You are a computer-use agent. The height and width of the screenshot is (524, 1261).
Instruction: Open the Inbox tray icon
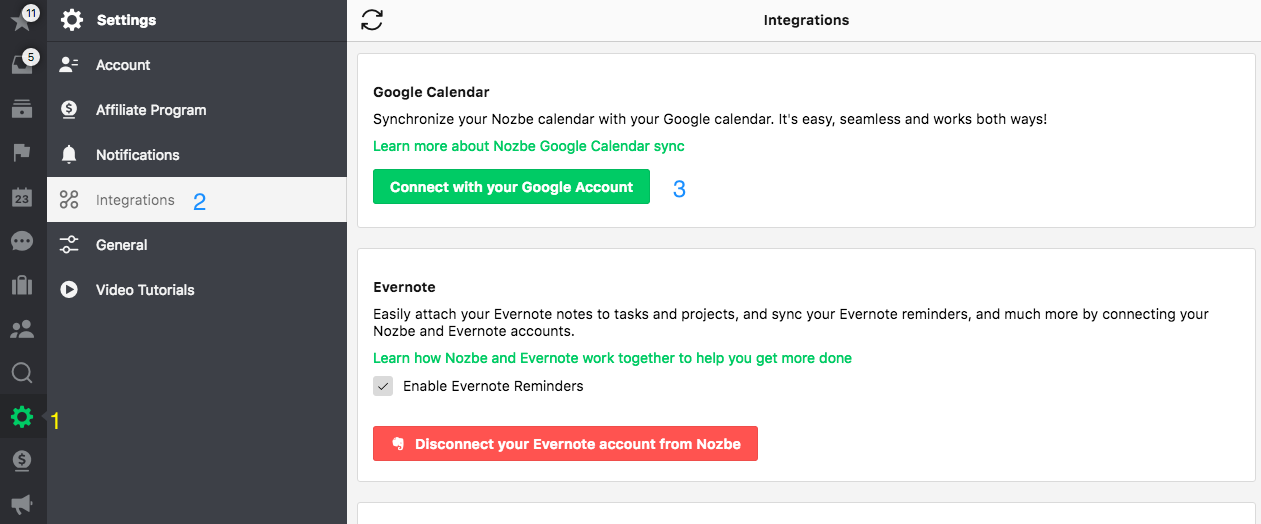point(22,64)
